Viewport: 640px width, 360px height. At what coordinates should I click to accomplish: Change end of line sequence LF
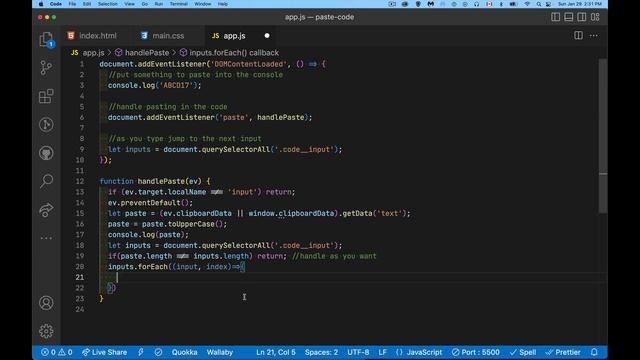382,352
